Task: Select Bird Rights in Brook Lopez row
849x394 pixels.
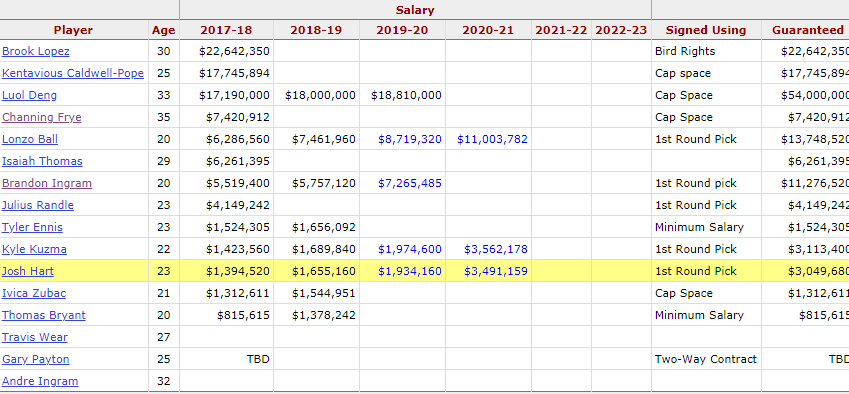Action: pos(685,51)
